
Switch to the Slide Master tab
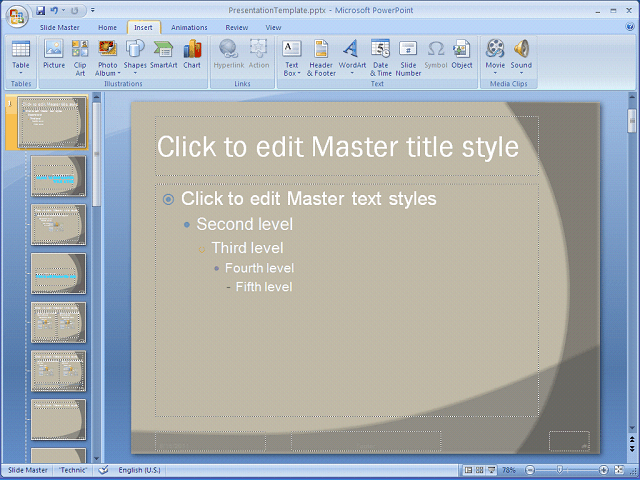pos(60,27)
